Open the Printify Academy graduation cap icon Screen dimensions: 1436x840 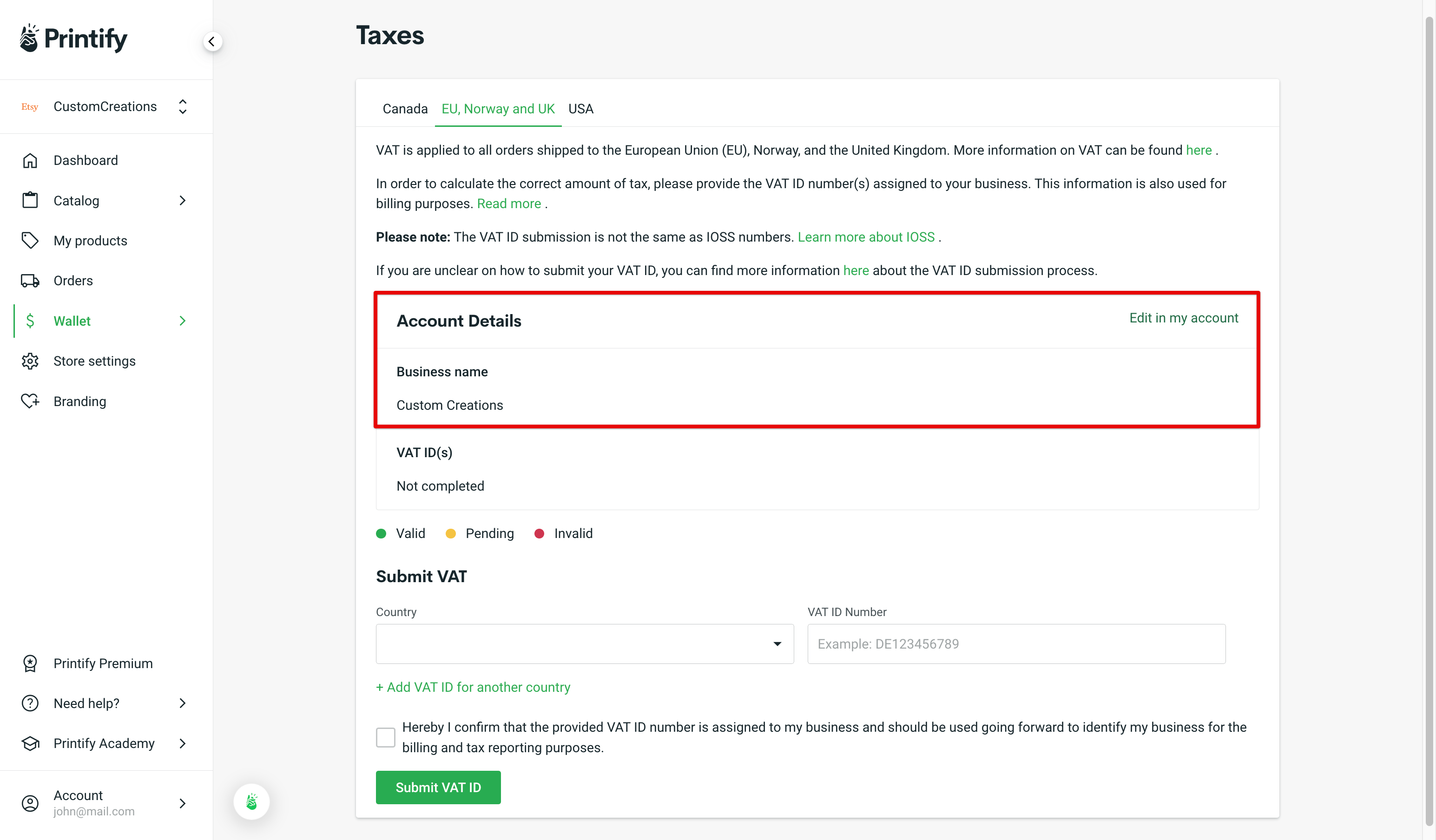coord(30,743)
